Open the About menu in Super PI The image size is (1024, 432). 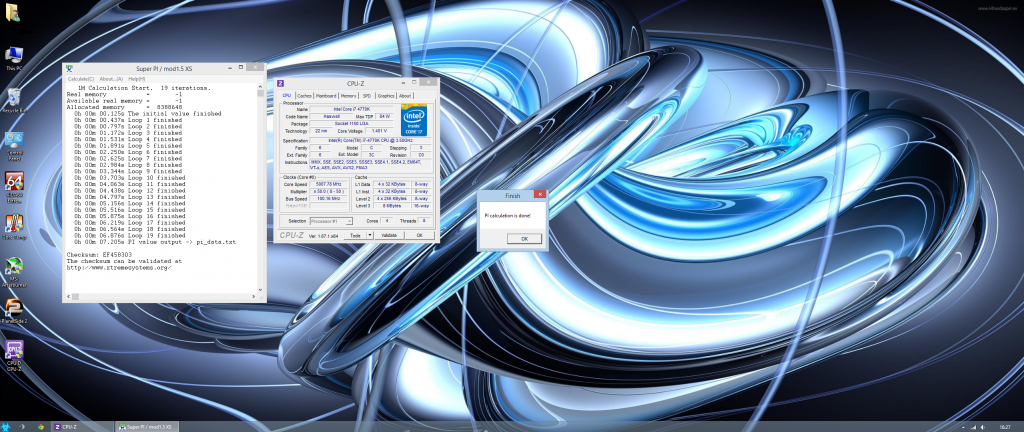pos(110,78)
